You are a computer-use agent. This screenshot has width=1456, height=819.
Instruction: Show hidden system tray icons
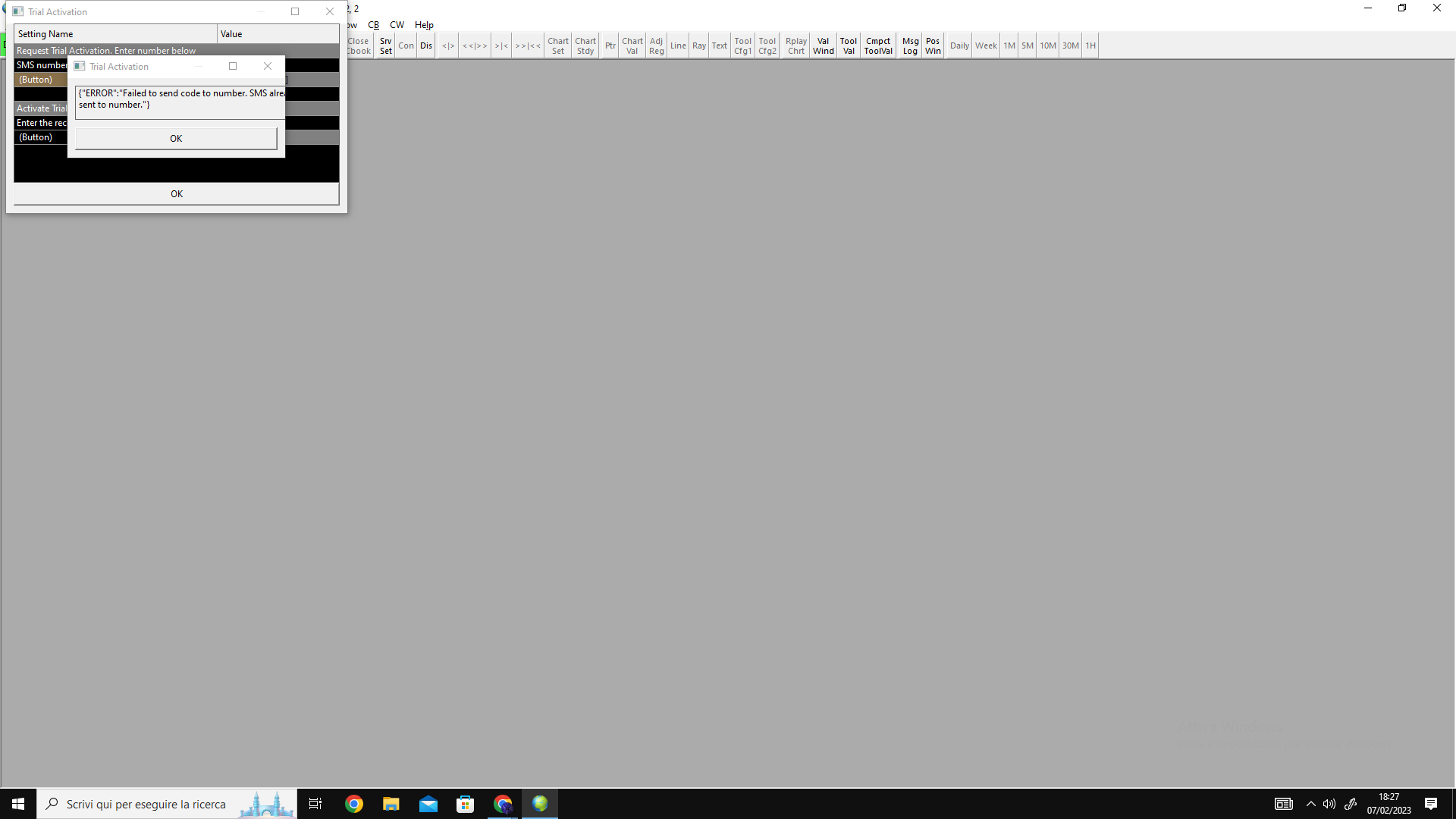pyautogui.click(x=1310, y=804)
